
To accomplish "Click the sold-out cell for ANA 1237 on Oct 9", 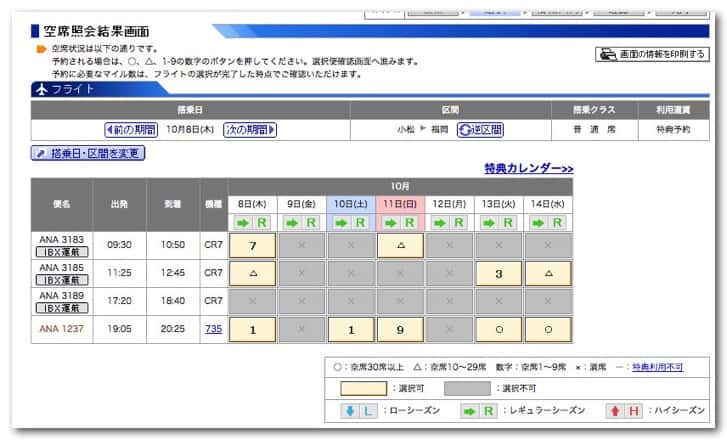I will pyautogui.click(x=302, y=330).
